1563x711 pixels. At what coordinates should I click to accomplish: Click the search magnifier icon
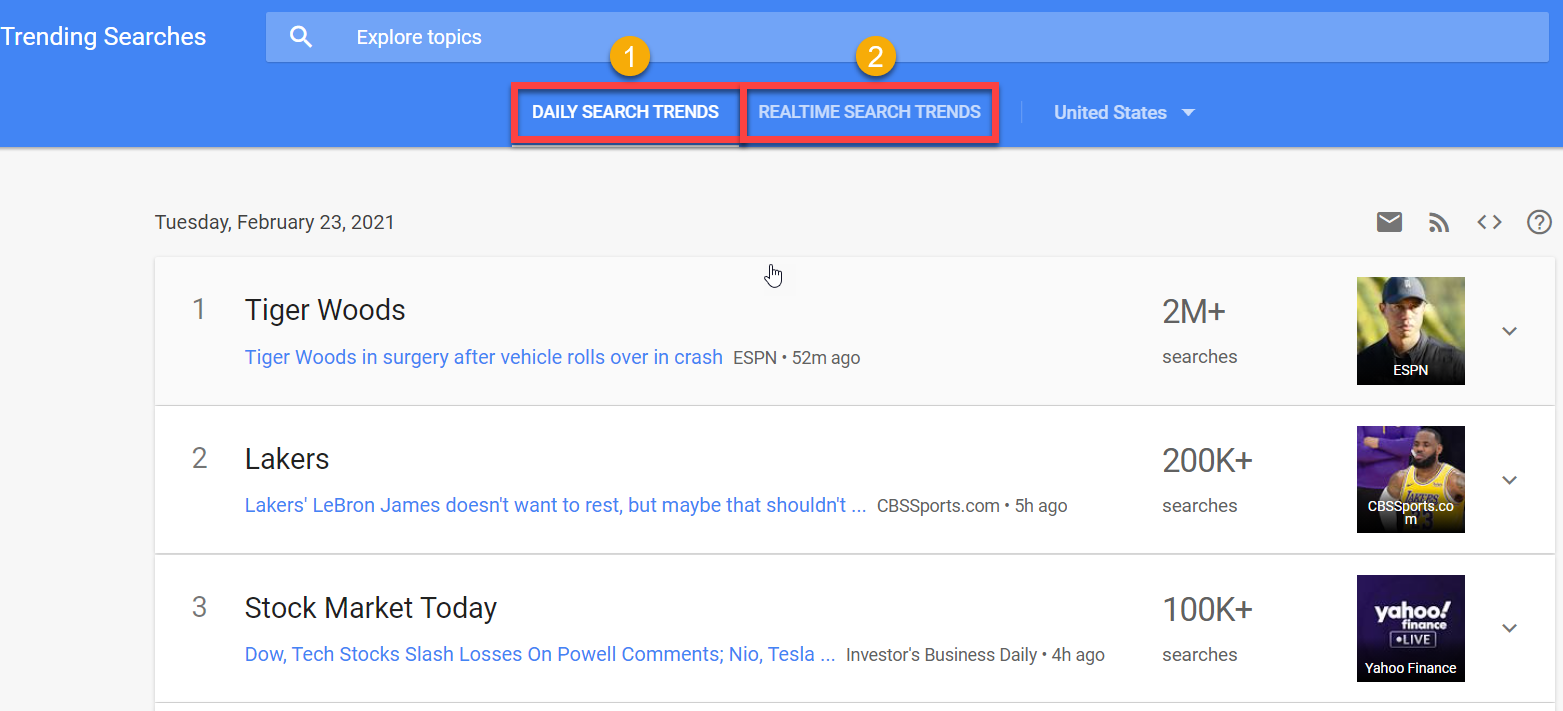click(x=301, y=37)
